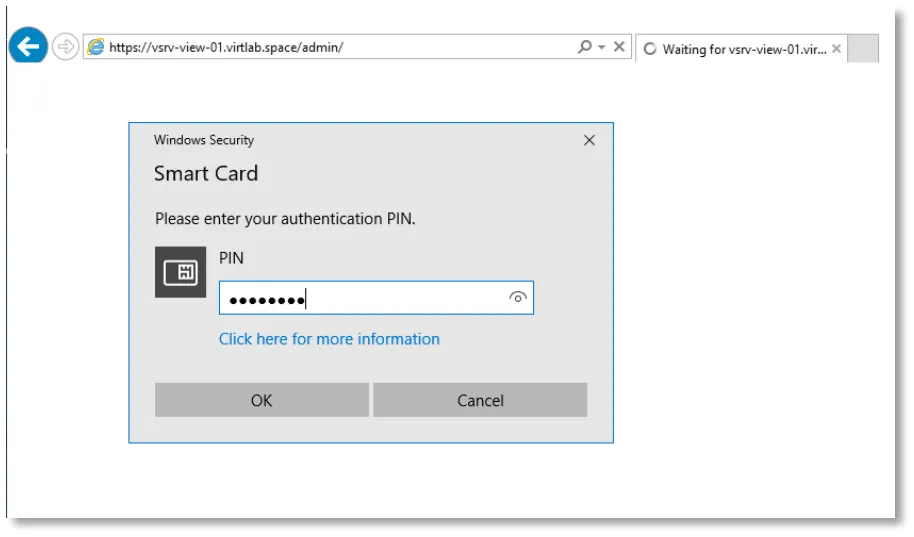Click the loading spinner on the tab
914x537 pixels.
(649, 49)
